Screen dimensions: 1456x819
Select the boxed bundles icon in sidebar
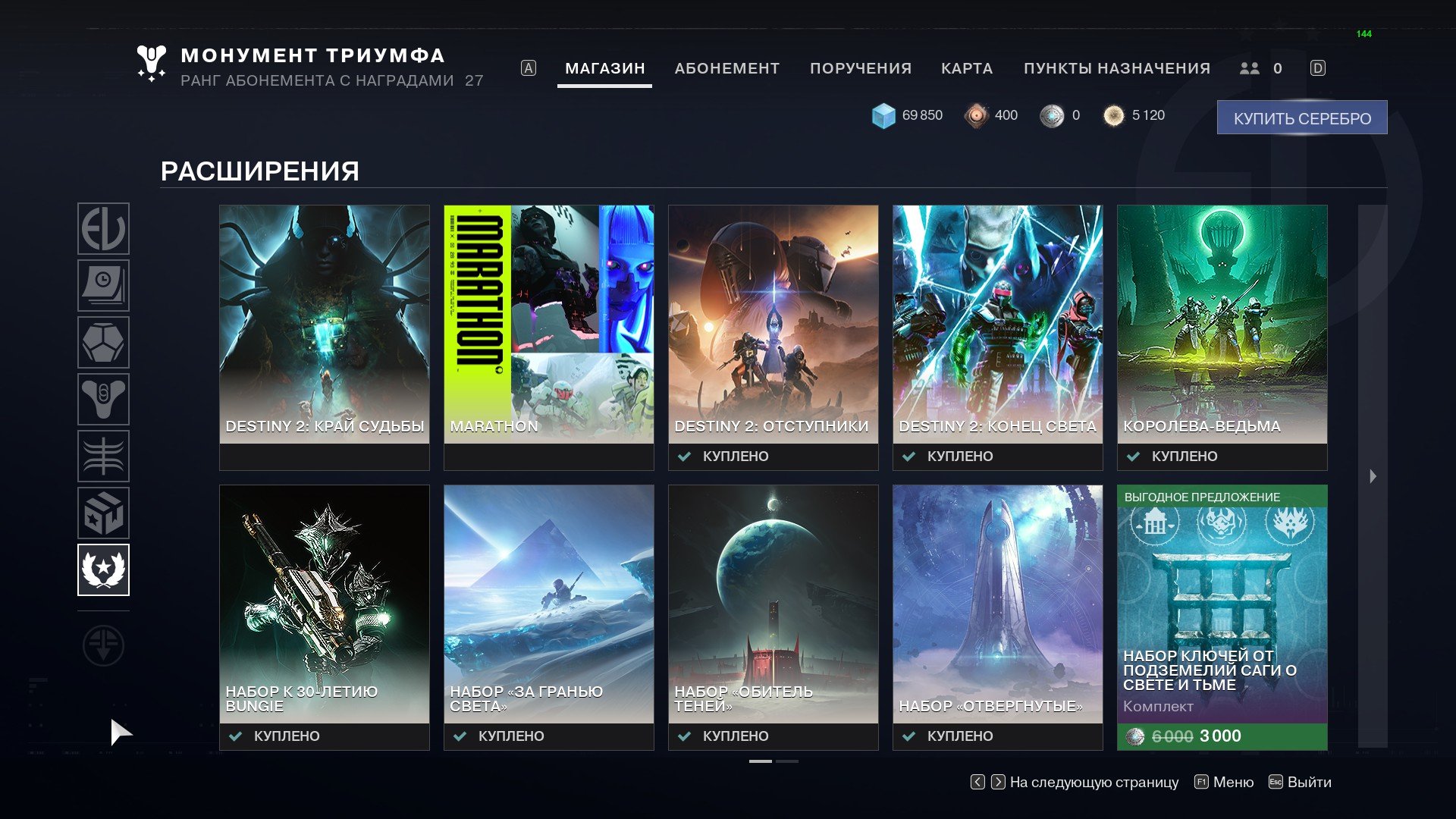[x=103, y=513]
